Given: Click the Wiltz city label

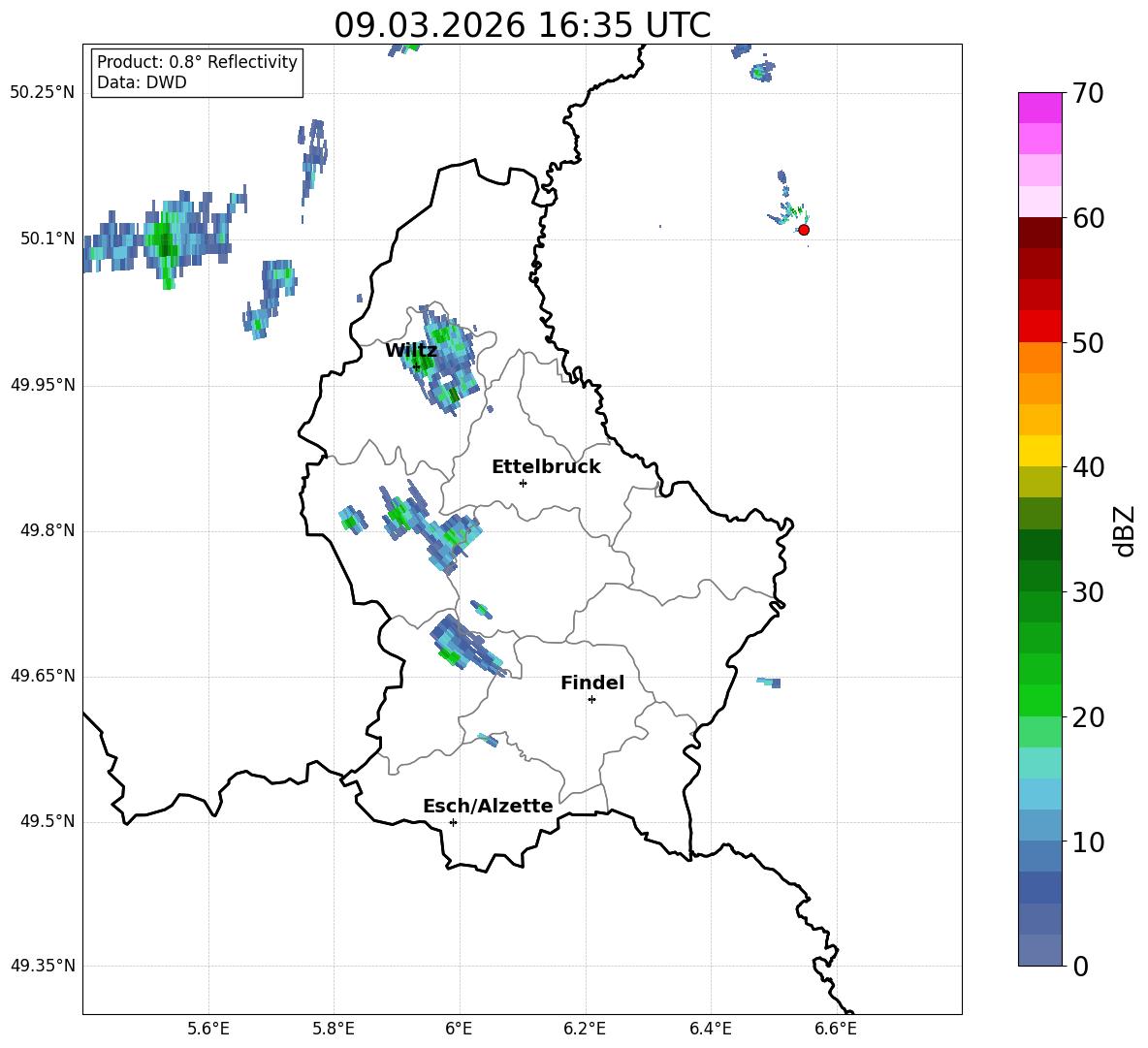Looking at the screenshot, I should click(x=410, y=351).
